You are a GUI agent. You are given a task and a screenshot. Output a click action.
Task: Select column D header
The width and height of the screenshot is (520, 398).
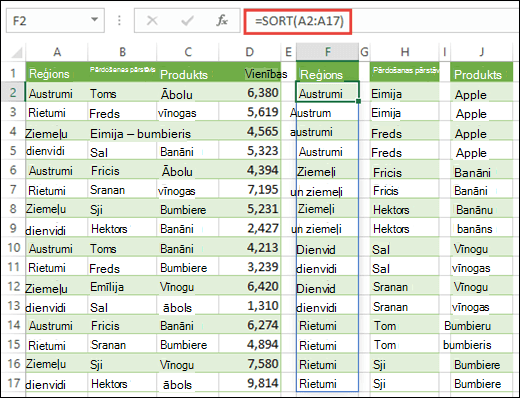click(249, 52)
